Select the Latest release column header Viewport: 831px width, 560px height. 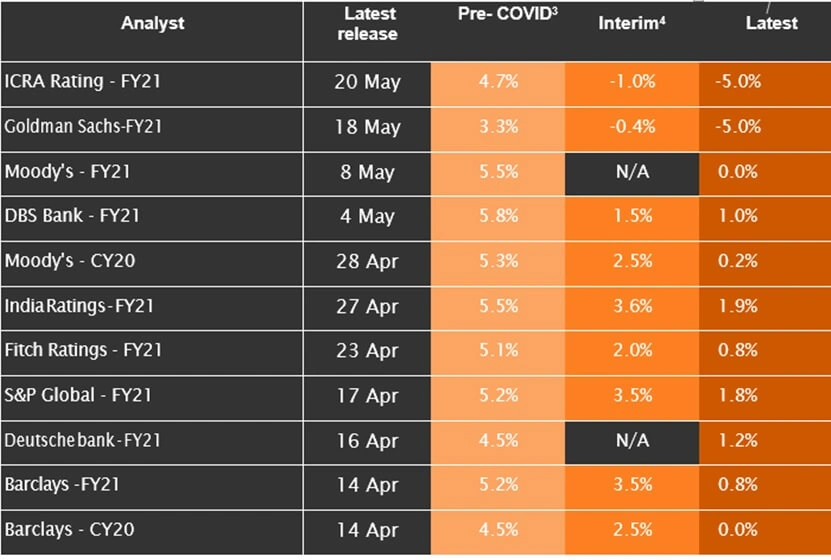point(370,24)
